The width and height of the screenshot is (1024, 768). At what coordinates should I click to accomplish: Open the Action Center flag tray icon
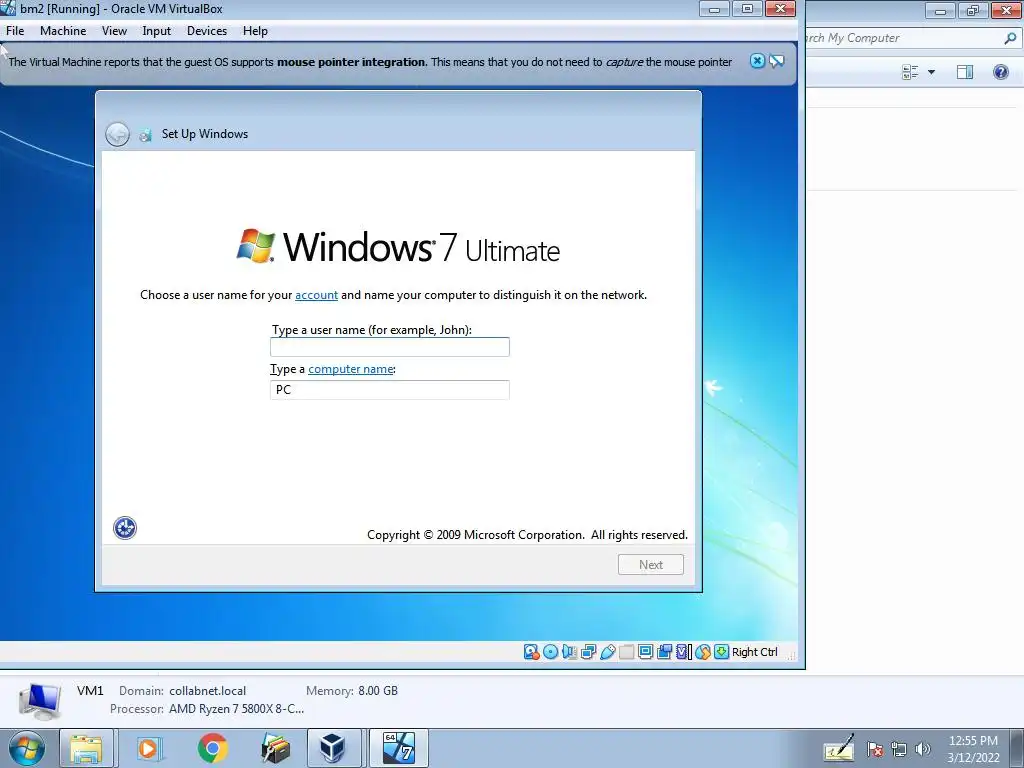pos(875,749)
